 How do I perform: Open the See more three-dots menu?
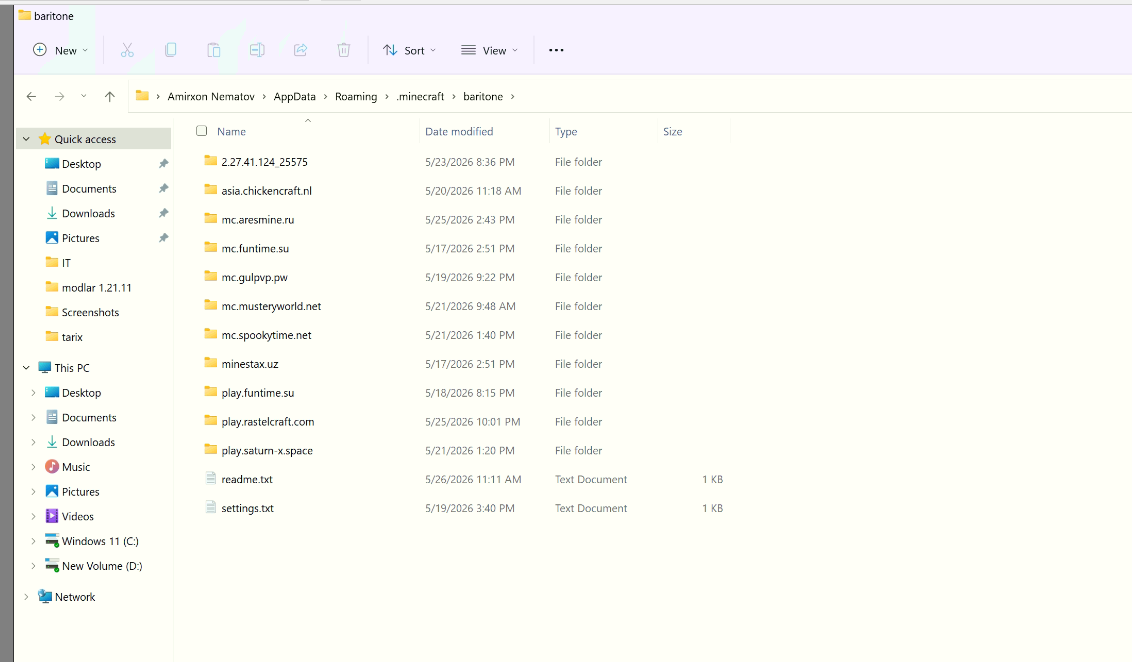pyautogui.click(x=556, y=50)
